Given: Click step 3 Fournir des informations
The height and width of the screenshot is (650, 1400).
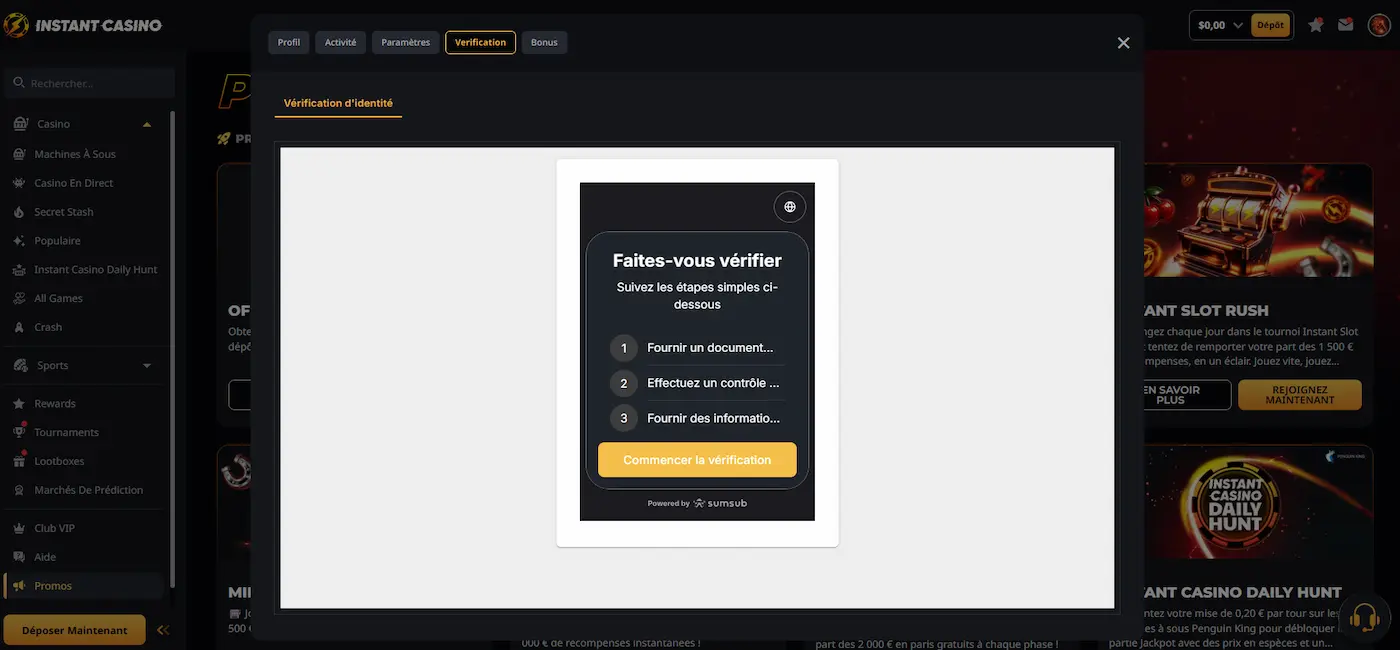Looking at the screenshot, I should pyautogui.click(x=697, y=418).
